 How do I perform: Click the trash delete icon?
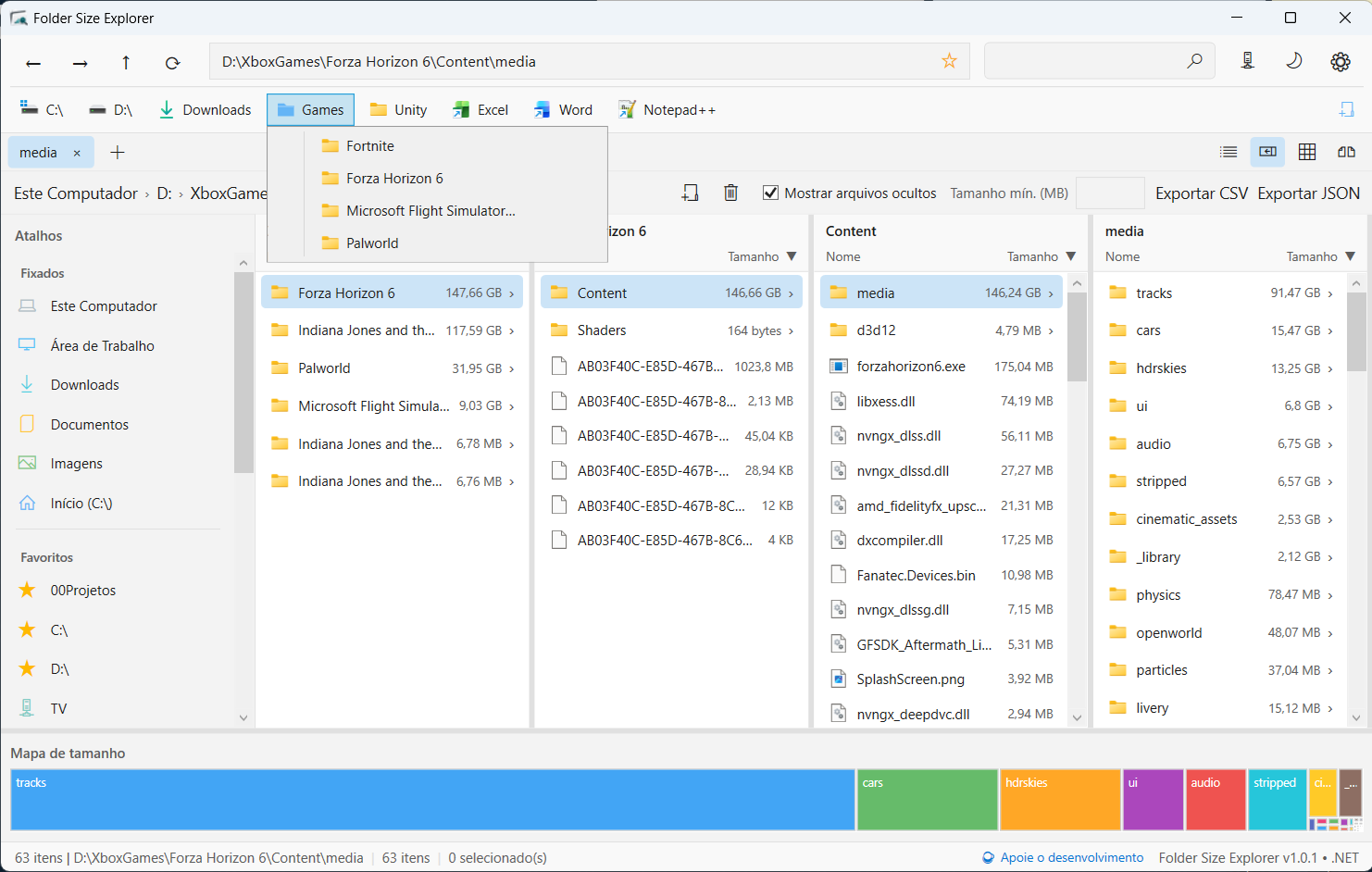pyautogui.click(x=730, y=193)
